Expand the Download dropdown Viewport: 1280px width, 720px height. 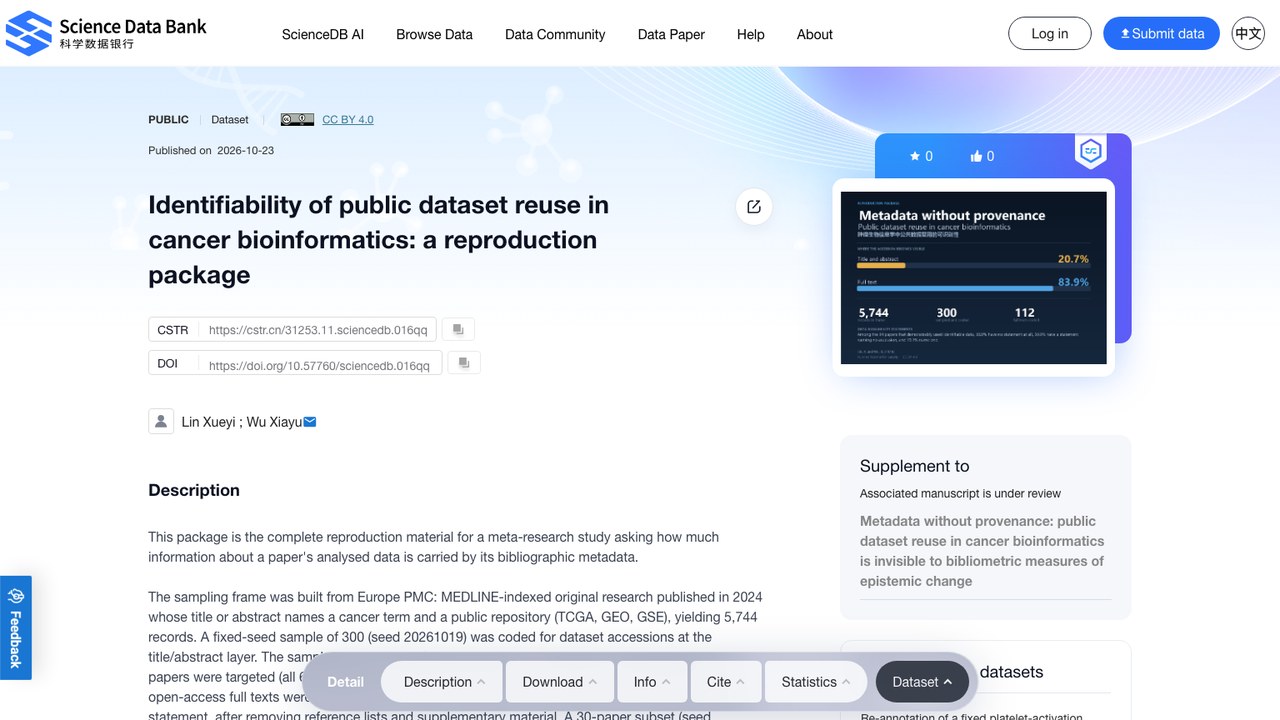point(559,682)
